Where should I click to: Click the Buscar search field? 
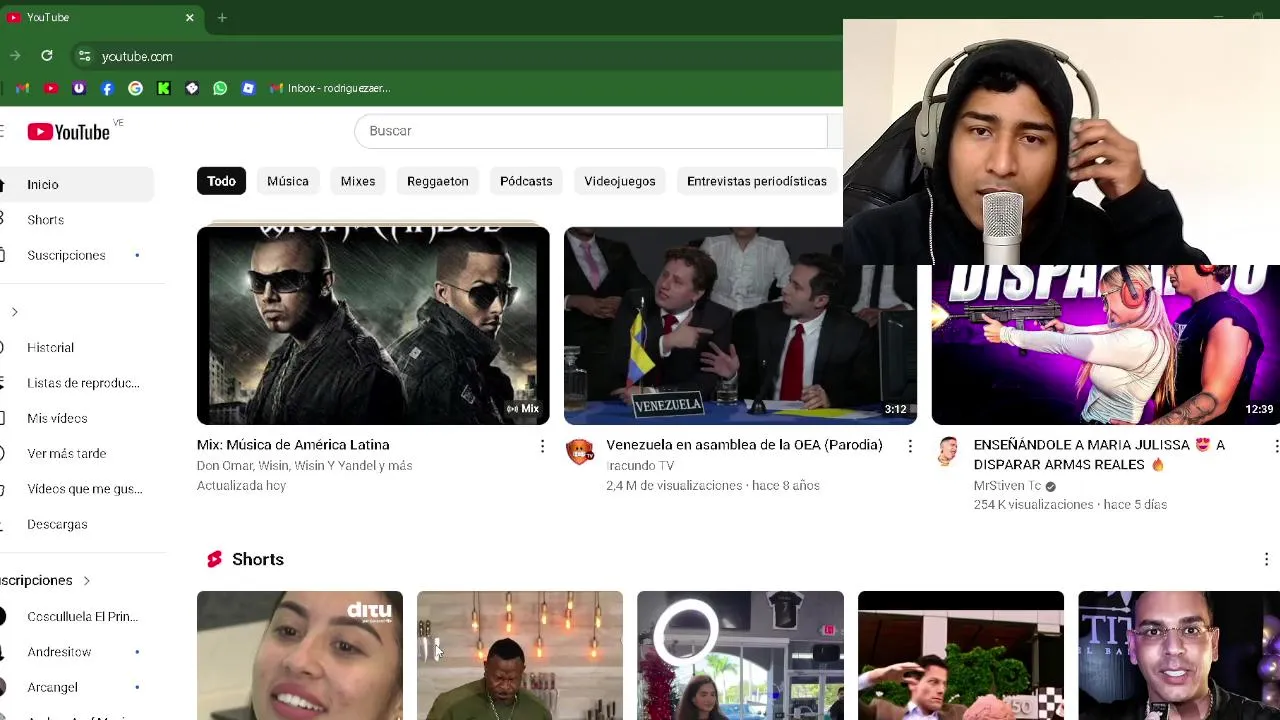point(590,131)
